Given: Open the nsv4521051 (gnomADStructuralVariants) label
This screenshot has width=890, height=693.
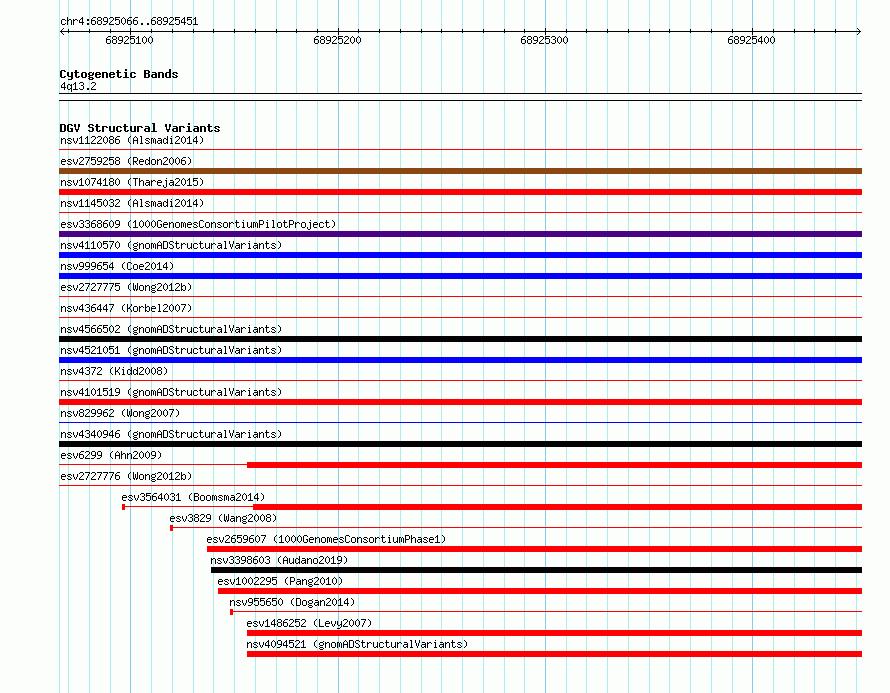Looking at the screenshot, I should pos(171,350).
